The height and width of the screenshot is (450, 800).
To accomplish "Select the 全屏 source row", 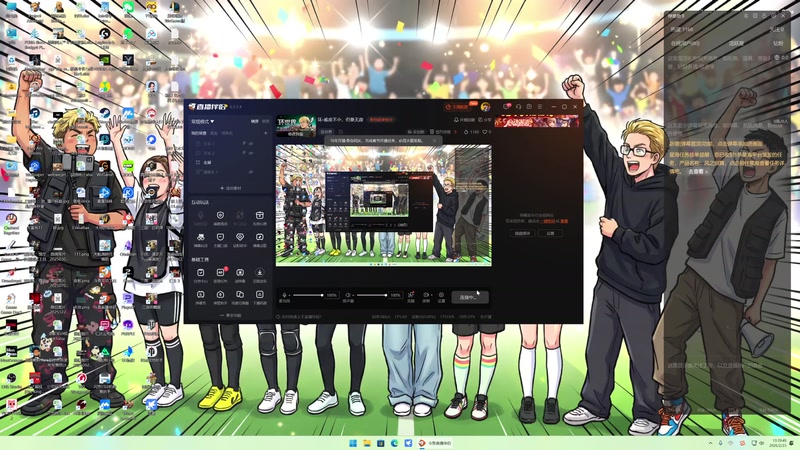I will [230, 162].
